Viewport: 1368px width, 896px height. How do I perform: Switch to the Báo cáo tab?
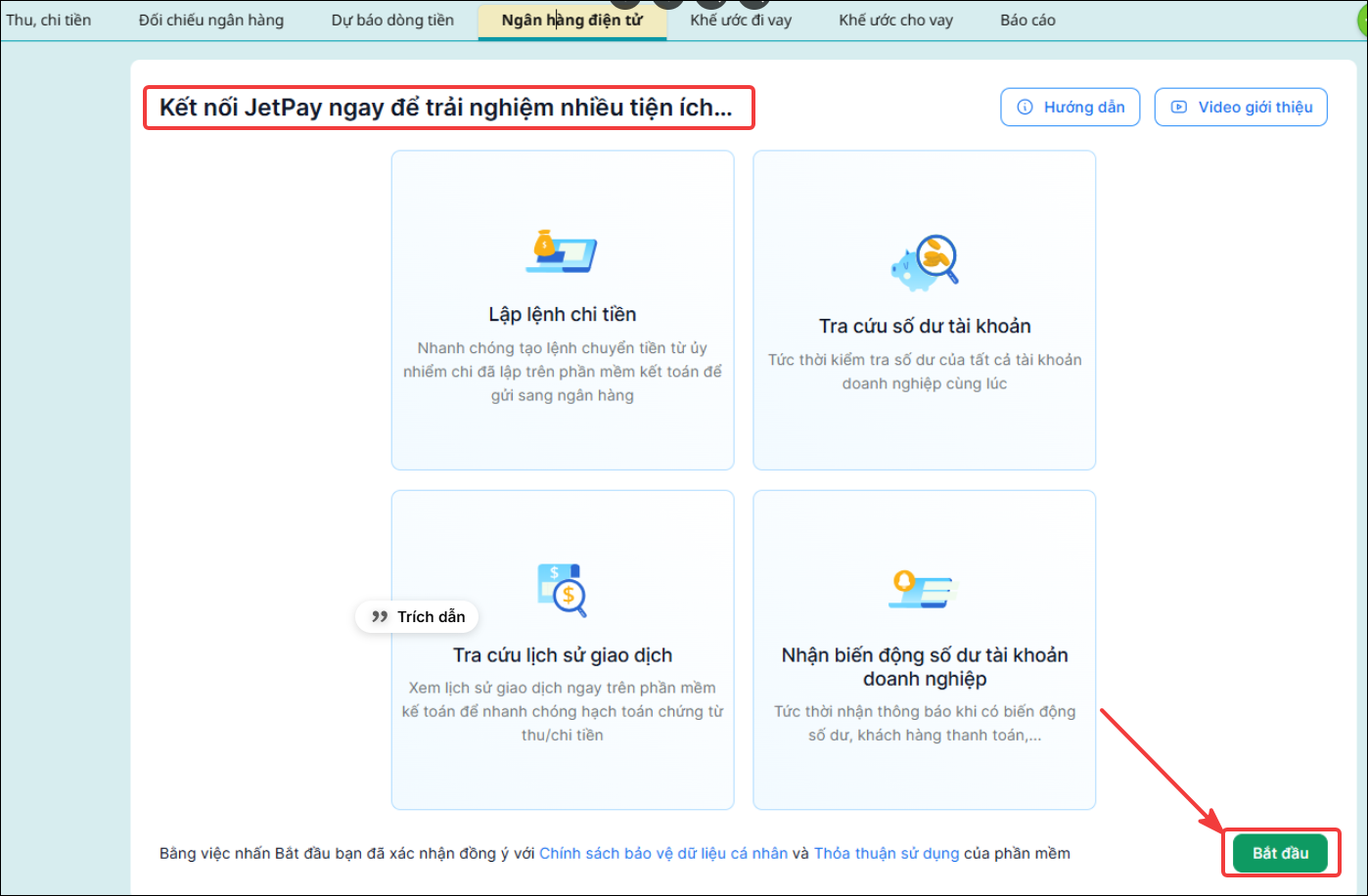click(1027, 20)
